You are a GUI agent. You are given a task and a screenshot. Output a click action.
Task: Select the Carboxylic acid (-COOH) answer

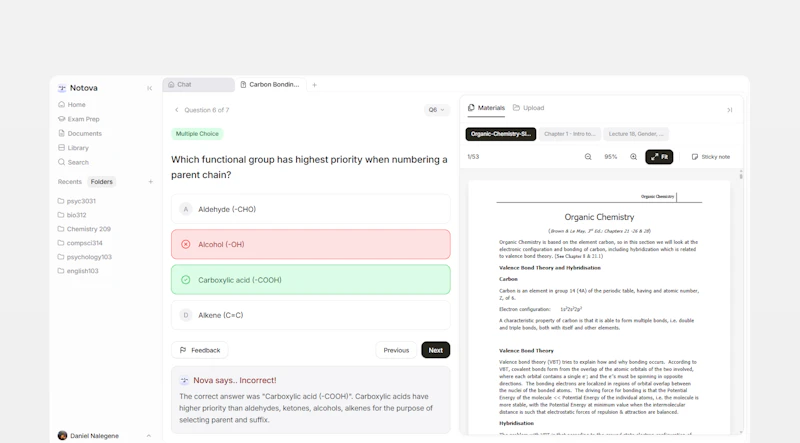[x=311, y=280]
